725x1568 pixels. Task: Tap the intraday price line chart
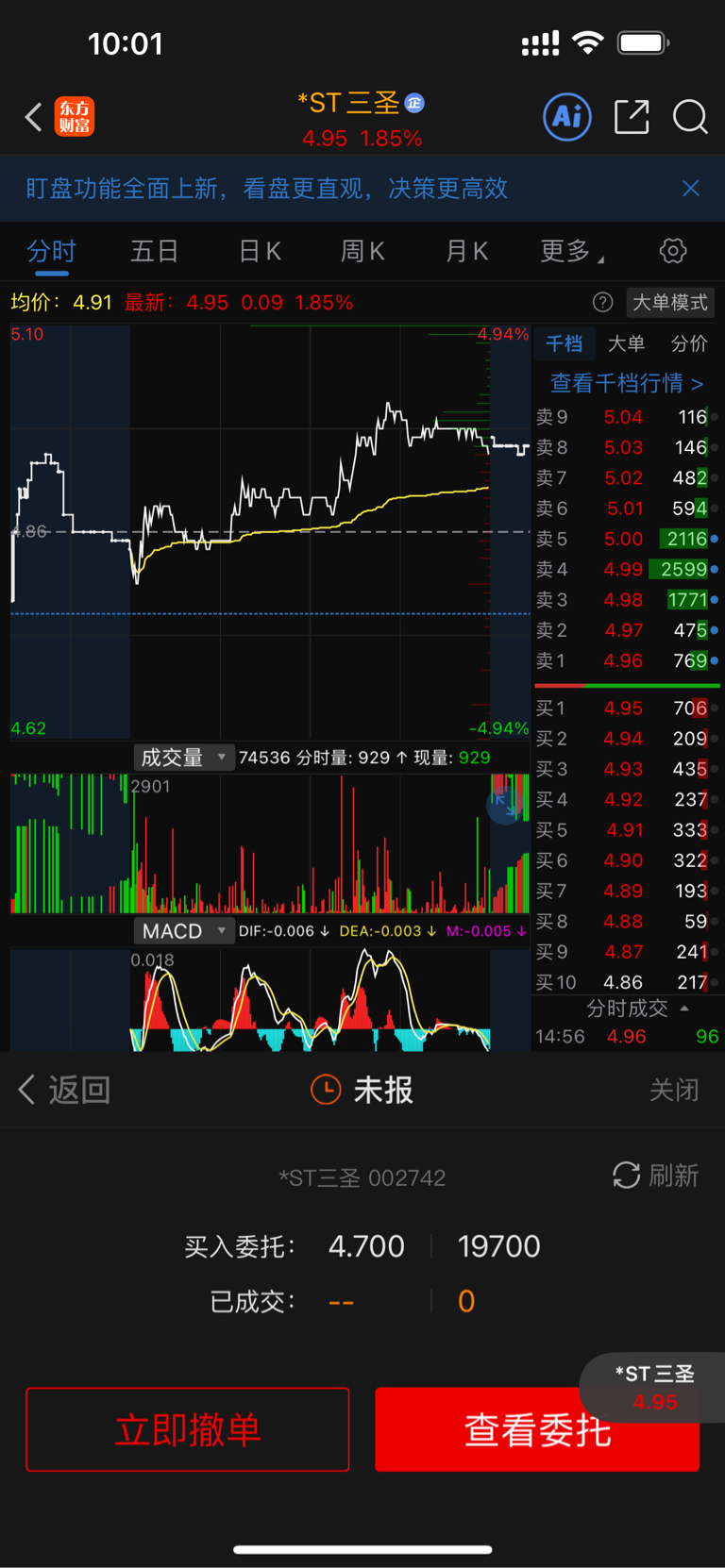click(270, 531)
